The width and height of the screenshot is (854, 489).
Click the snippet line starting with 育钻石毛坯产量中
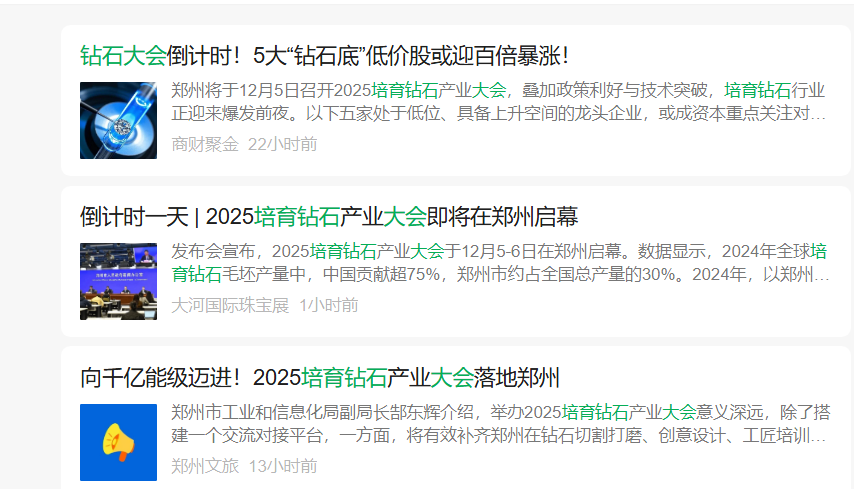(500, 274)
